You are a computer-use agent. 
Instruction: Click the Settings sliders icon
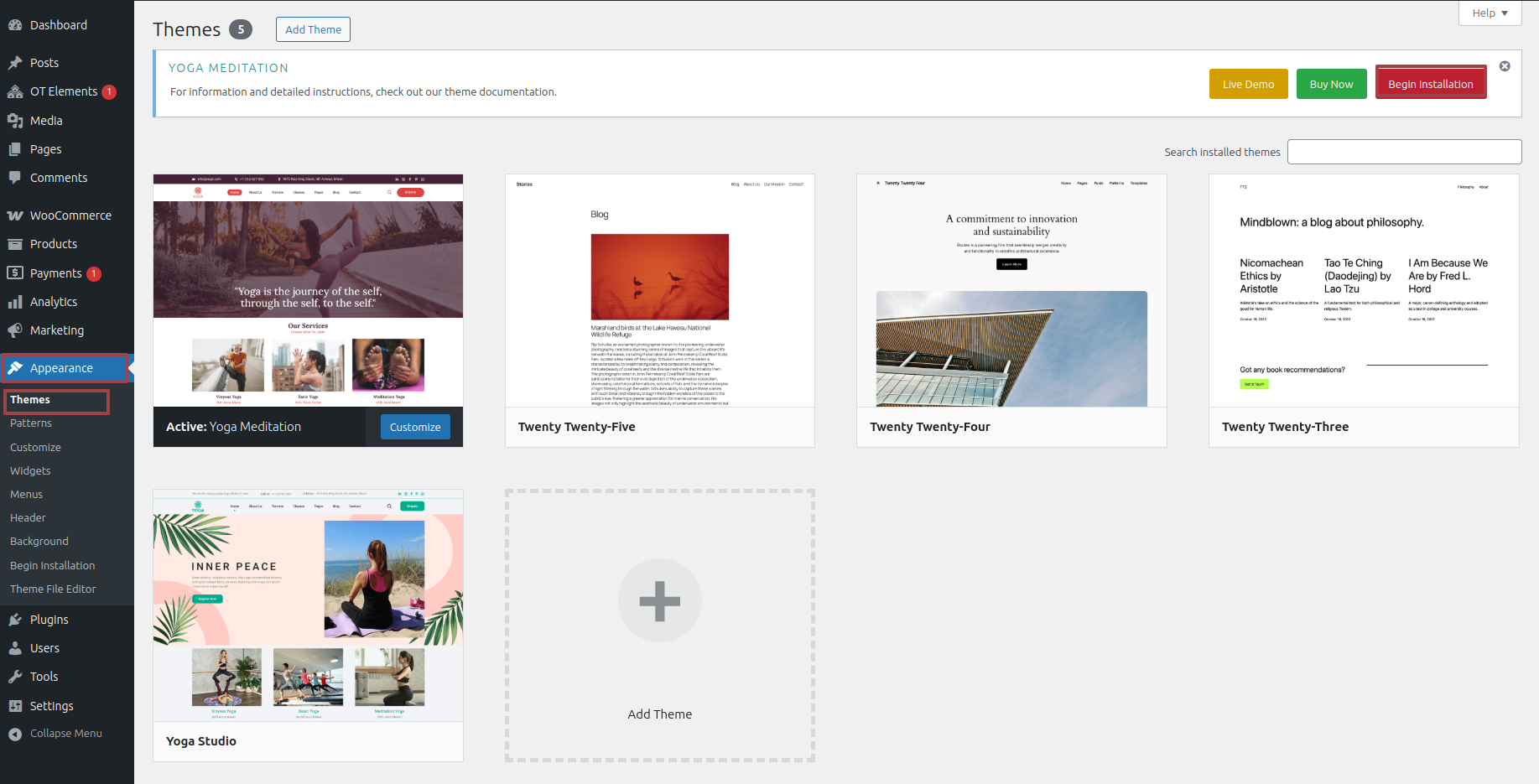(x=15, y=706)
